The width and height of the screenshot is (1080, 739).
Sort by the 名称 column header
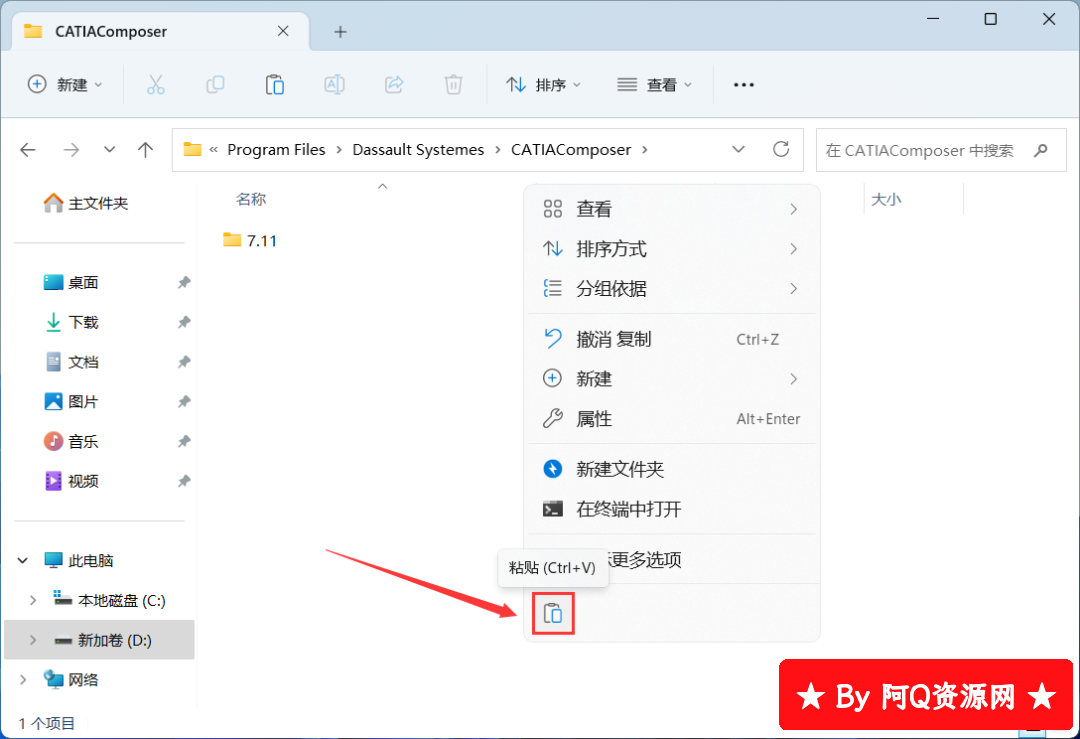click(251, 199)
